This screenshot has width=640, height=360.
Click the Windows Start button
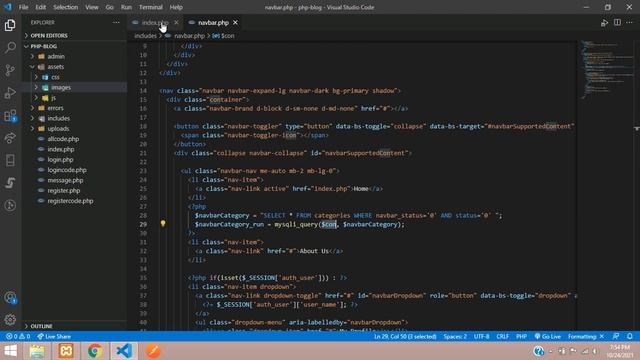pyautogui.click(x=10, y=351)
